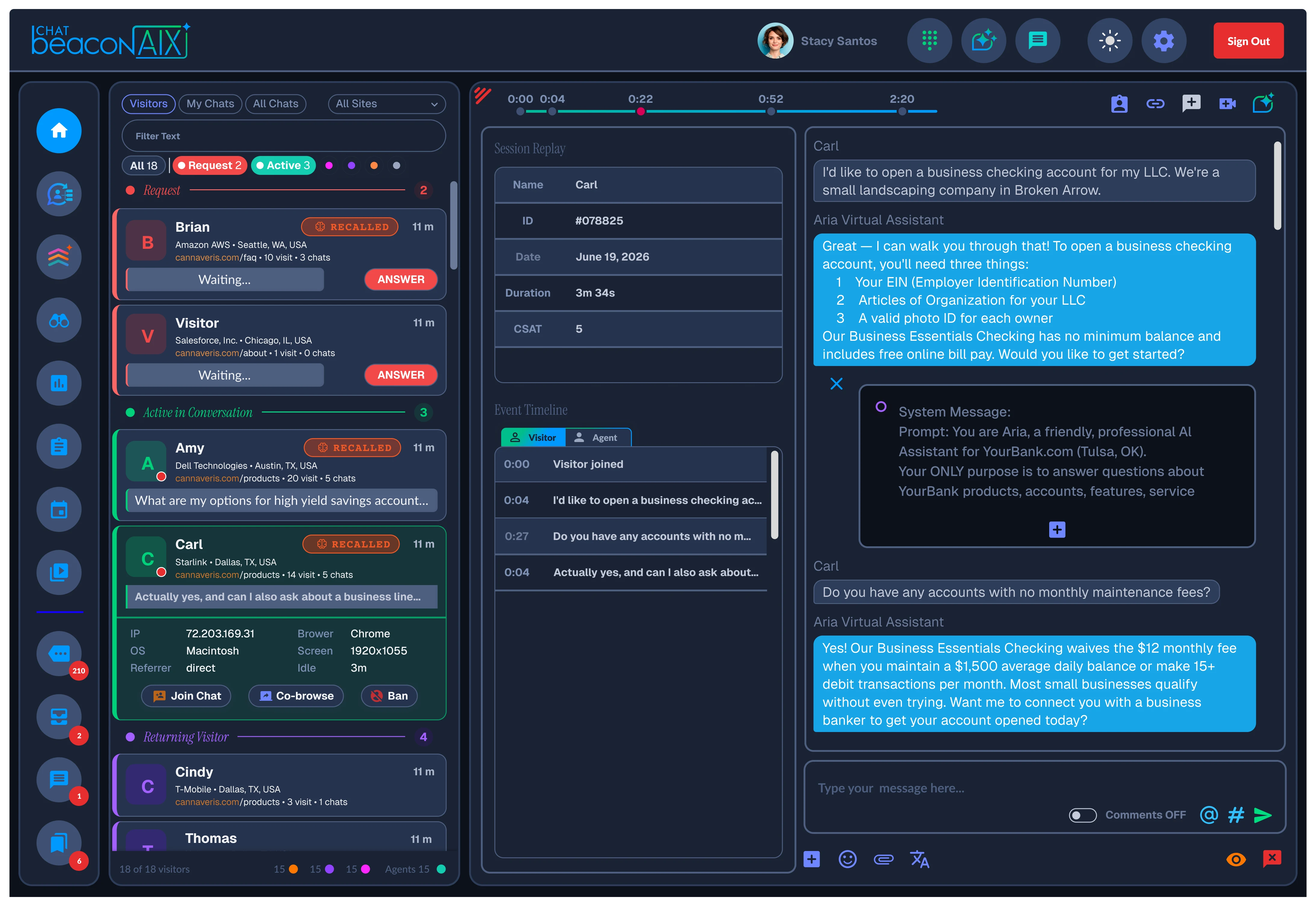The width and height of the screenshot is (1316, 906).
Task: Start Co-browse with Carl
Action: [296, 696]
